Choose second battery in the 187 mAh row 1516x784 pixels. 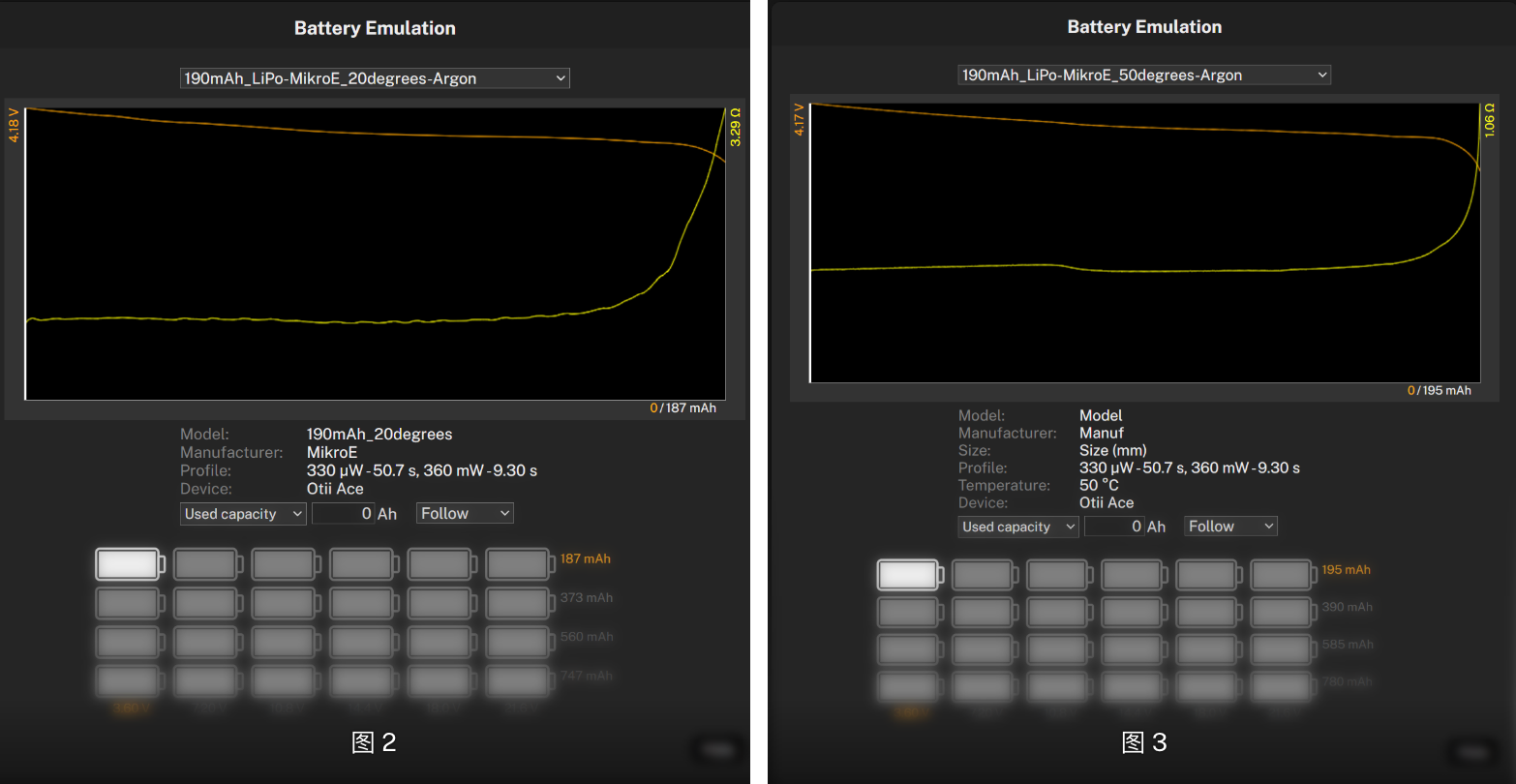[x=208, y=564]
